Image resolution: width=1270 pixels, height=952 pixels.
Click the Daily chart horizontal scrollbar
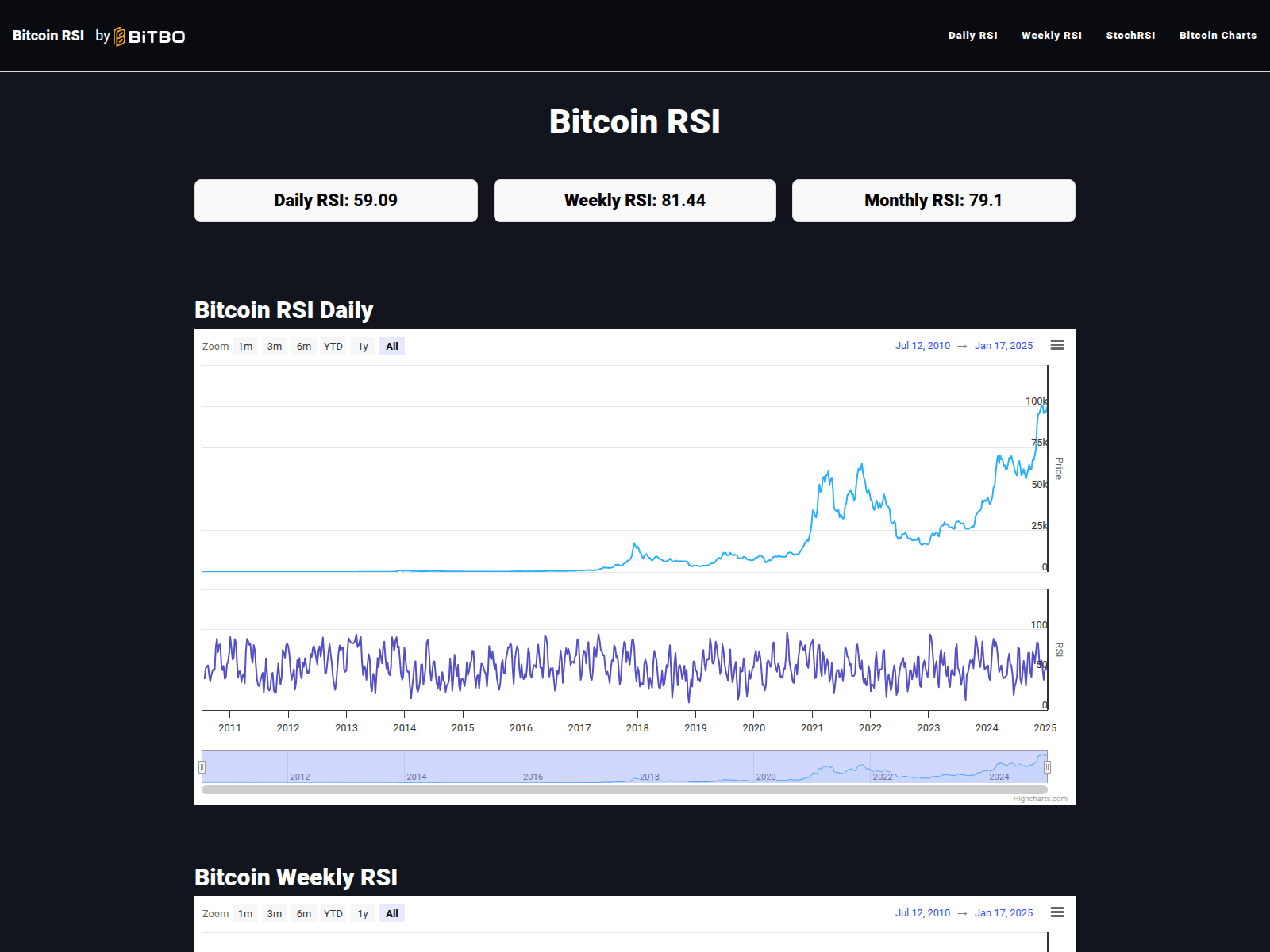click(625, 789)
